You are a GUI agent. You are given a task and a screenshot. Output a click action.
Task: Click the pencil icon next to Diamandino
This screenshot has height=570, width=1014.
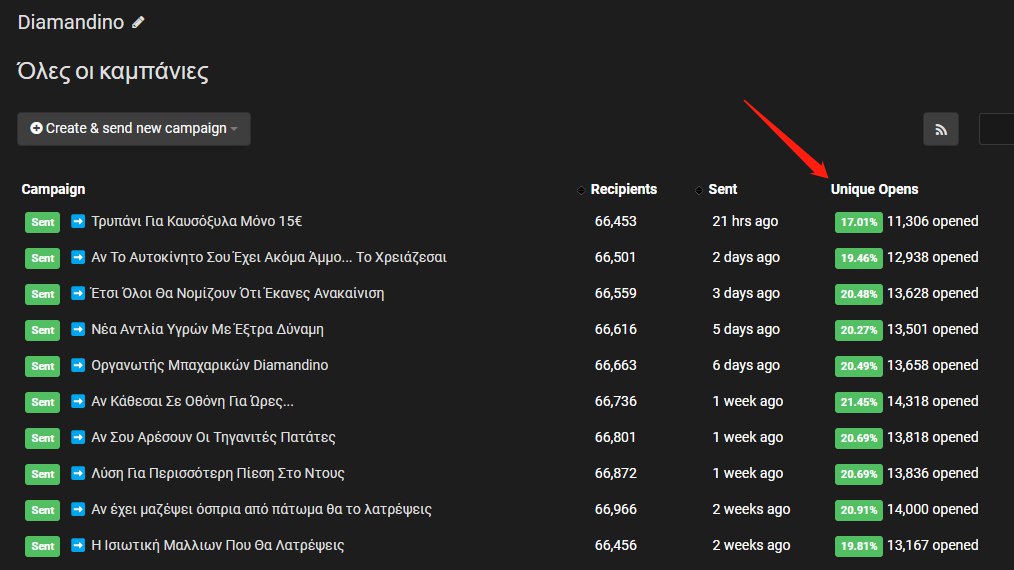click(138, 23)
